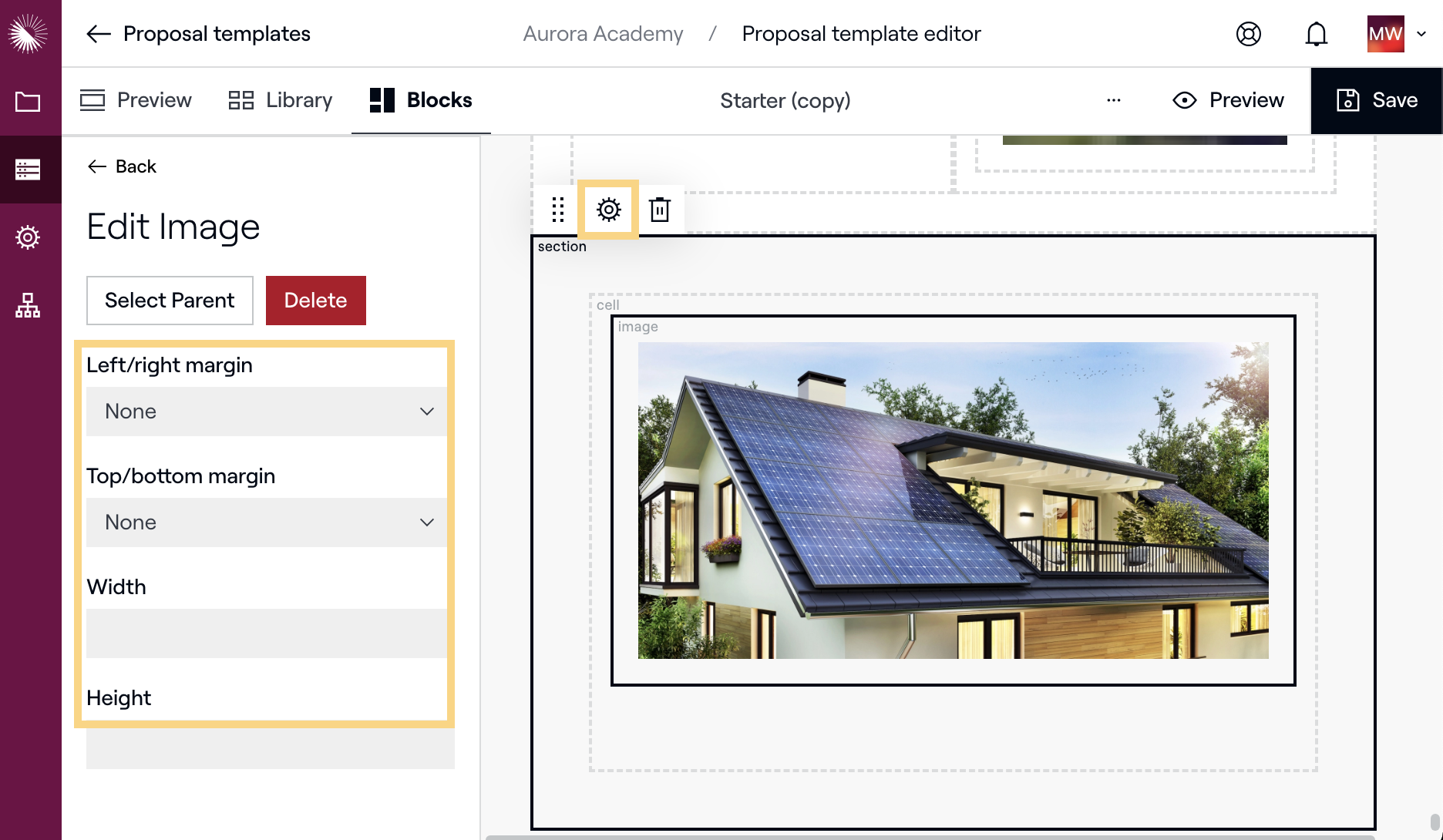Open the help lifebuoy icon

coord(1248,34)
